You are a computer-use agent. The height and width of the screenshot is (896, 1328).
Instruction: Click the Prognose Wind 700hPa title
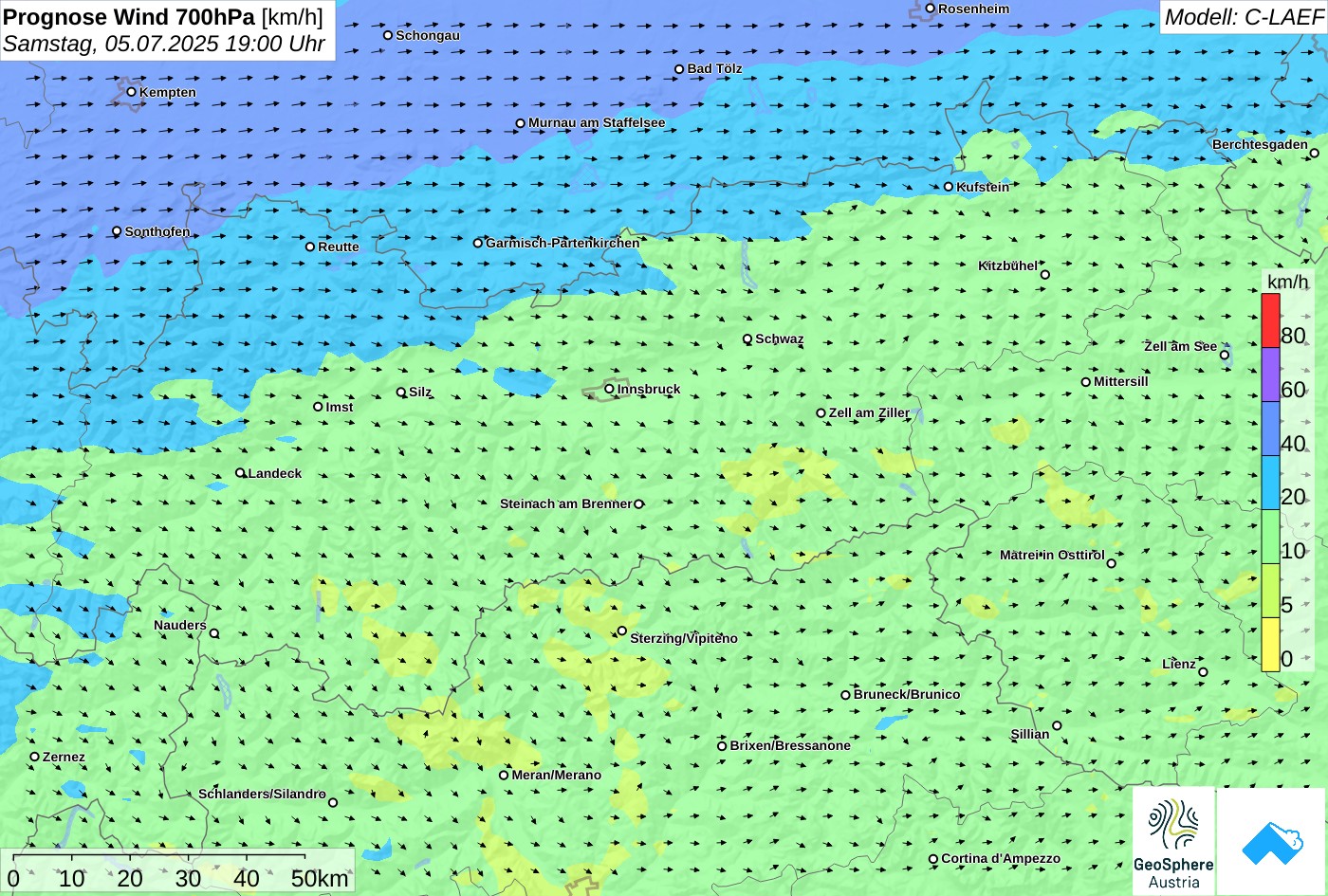click(x=130, y=16)
